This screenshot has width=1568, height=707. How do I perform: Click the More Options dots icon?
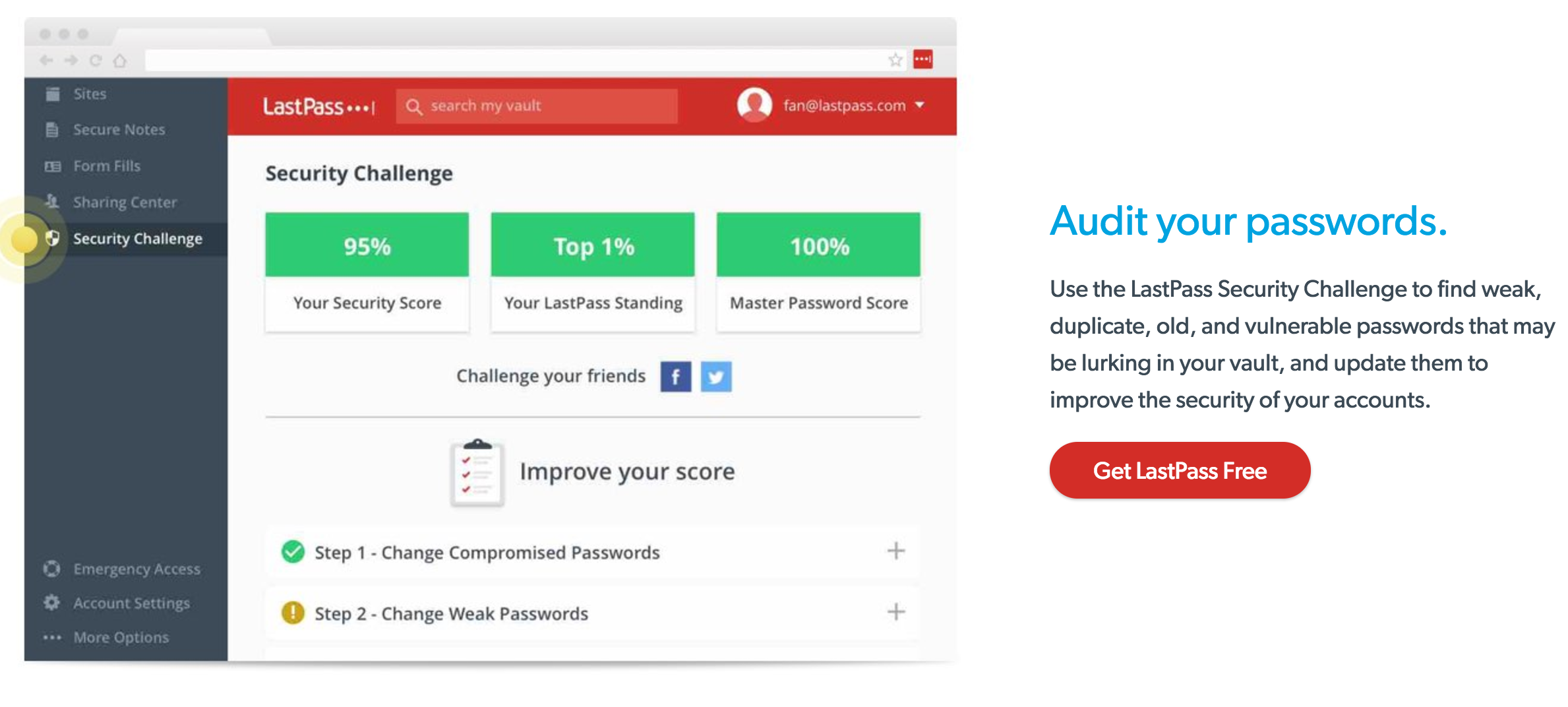[52, 638]
